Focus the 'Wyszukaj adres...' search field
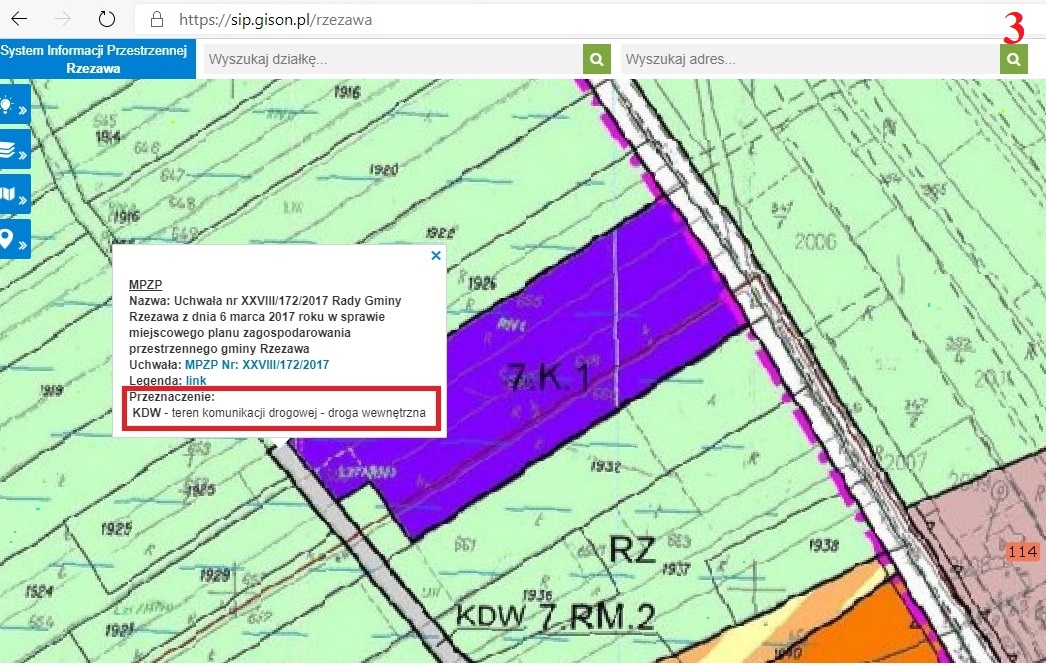 coord(810,59)
